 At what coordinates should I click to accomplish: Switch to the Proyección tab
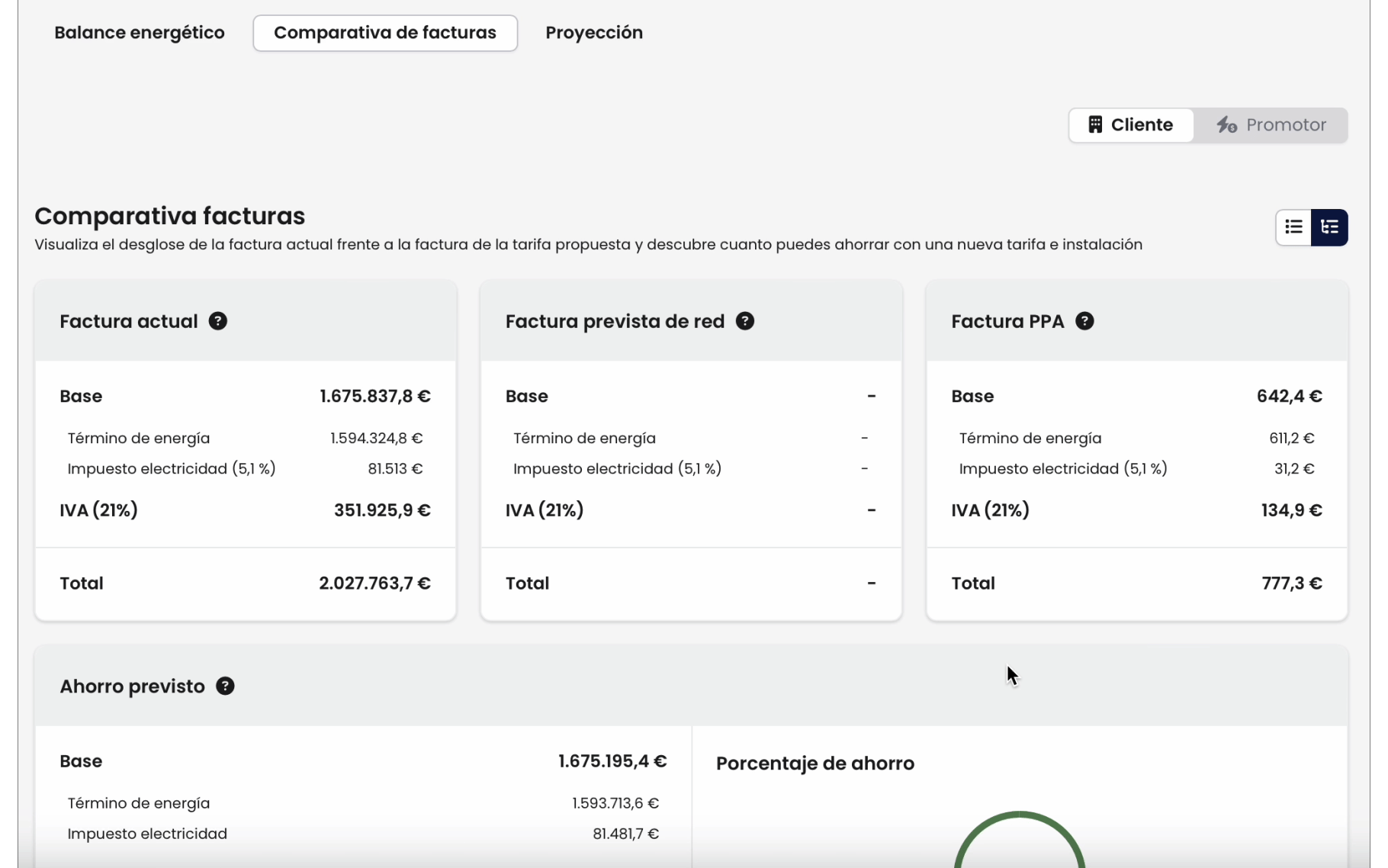594,33
